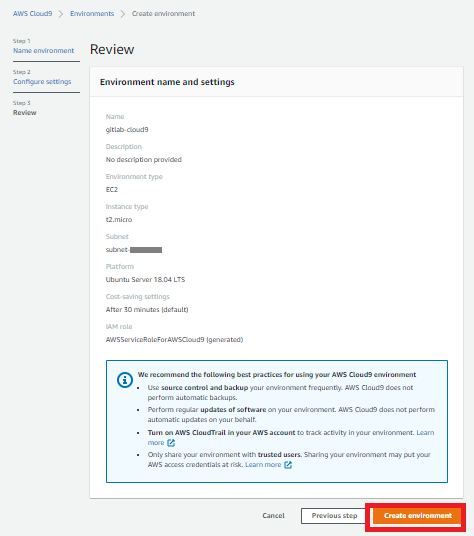Viewport: 474px width, 536px height.
Task: Click the orange Create environment button
Action: pyautogui.click(x=417, y=515)
